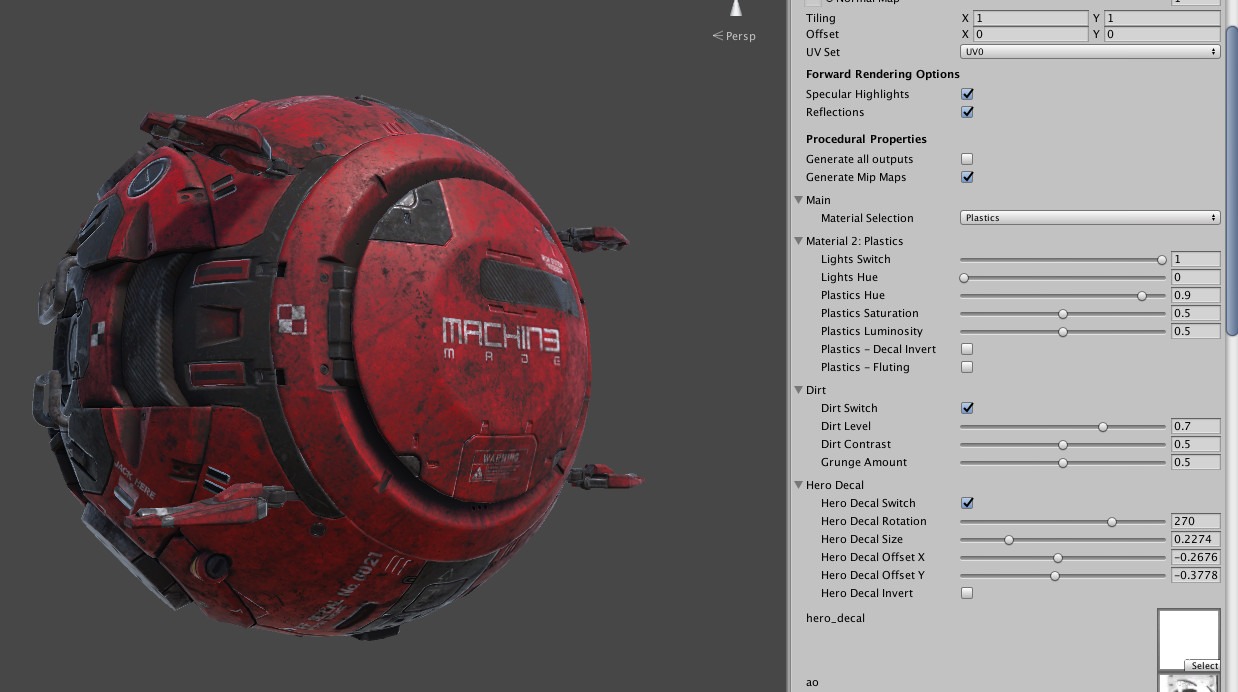Click the Grunge Amount value field
This screenshot has height=692, width=1238.
1195,462
